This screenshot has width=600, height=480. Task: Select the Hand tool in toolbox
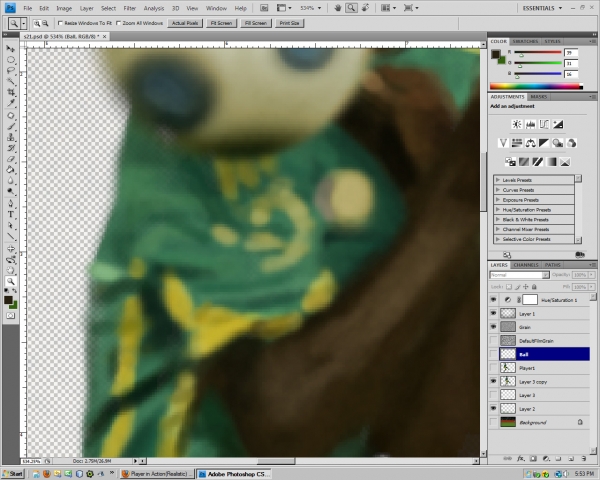pos(10,270)
